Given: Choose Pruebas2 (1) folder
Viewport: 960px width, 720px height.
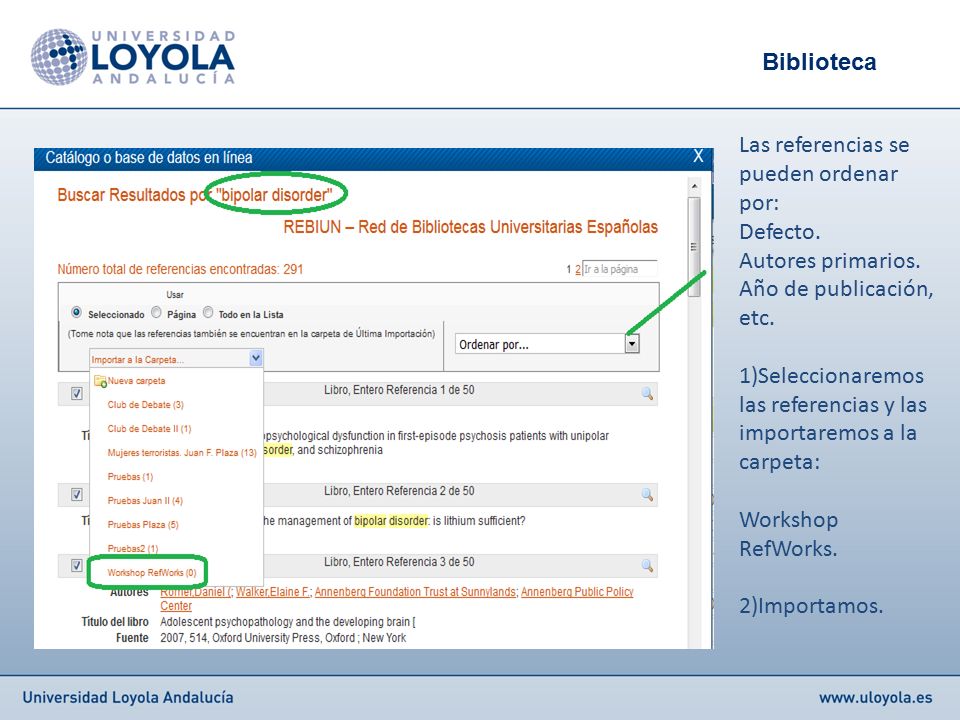Looking at the screenshot, I should [x=133, y=549].
